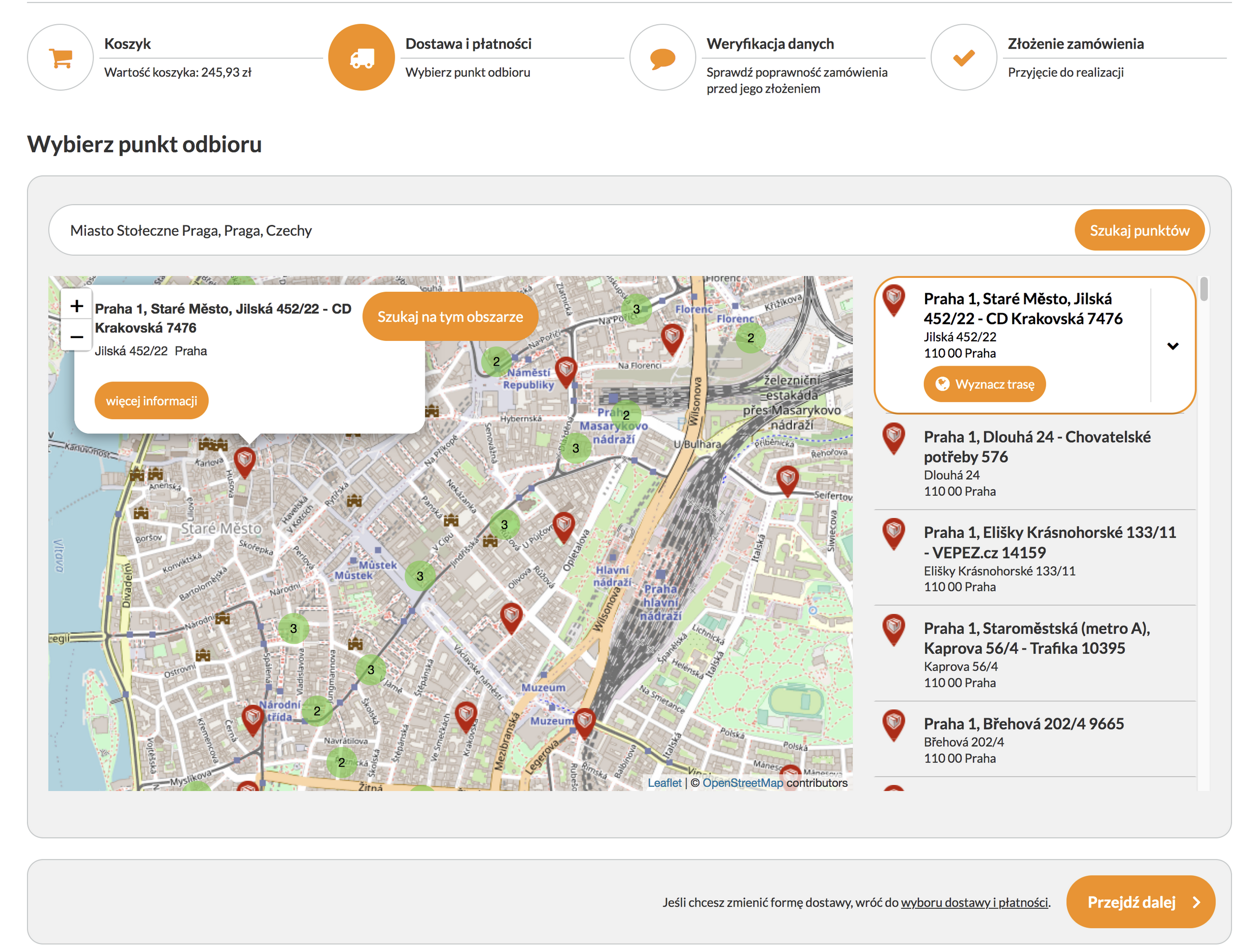
Task: Click the red pin at Muzeum station
Action: [x=584, y=721]
